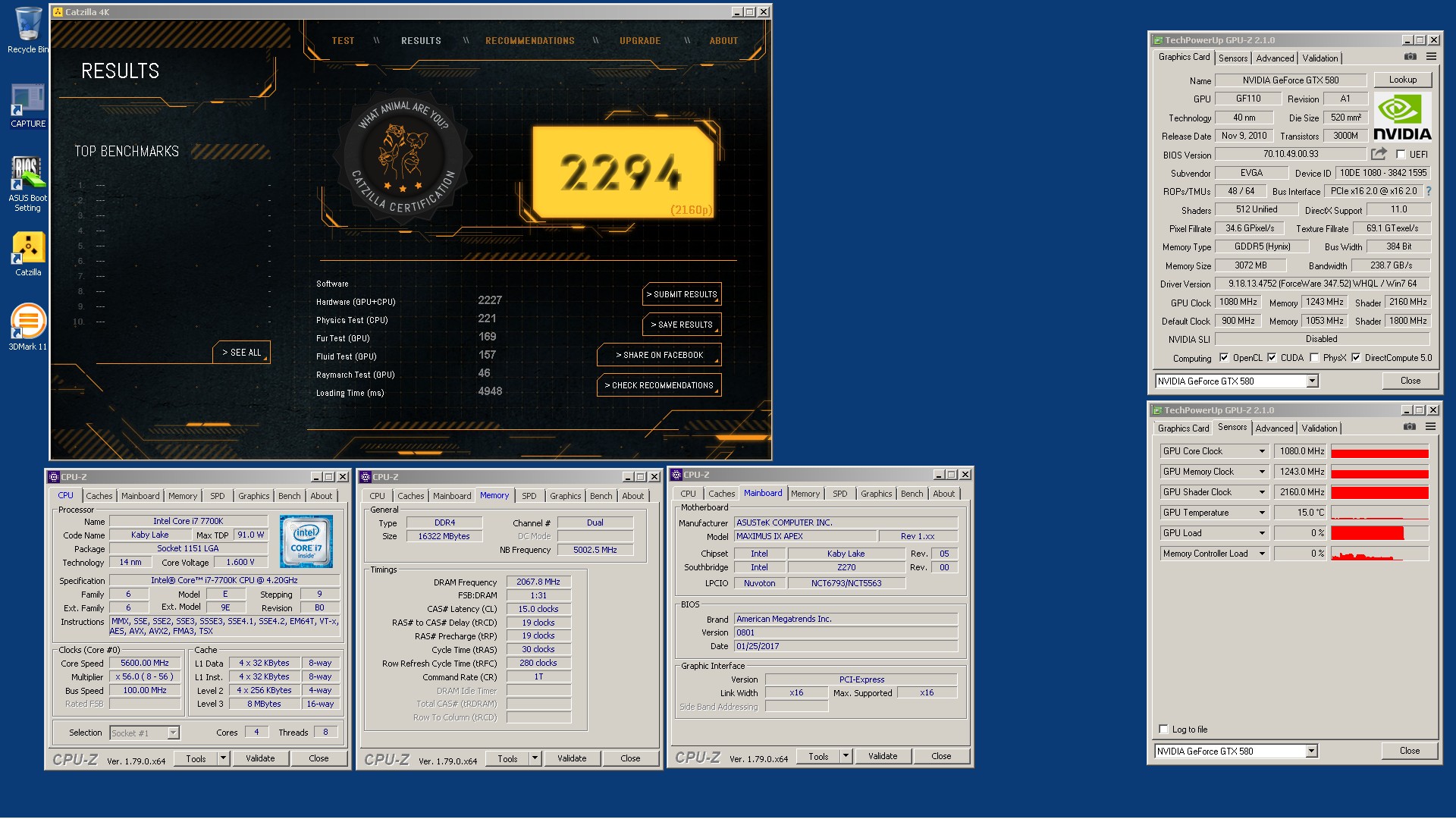Click the camera icon in the GPU-Z Sensors window
The image size is (1456, 819).
coord(1409,427)
